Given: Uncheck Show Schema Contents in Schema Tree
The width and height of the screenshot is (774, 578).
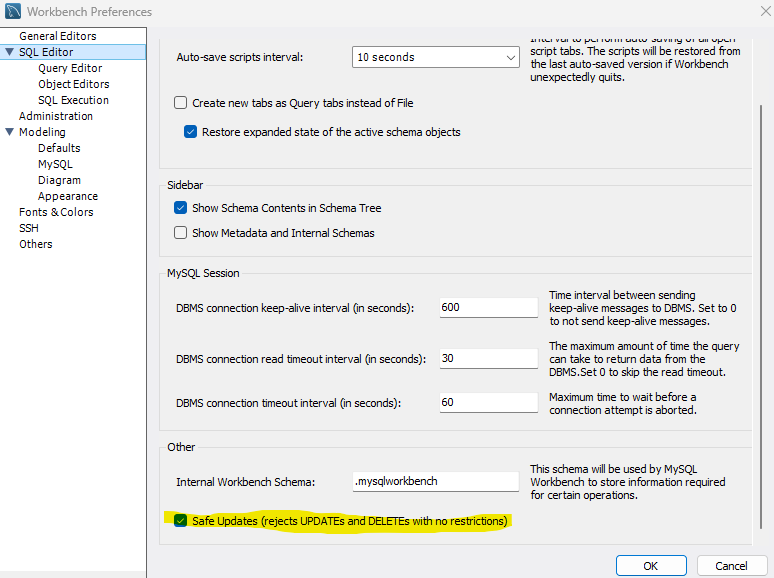Looking at the screenshot, I should coord(181,208).
